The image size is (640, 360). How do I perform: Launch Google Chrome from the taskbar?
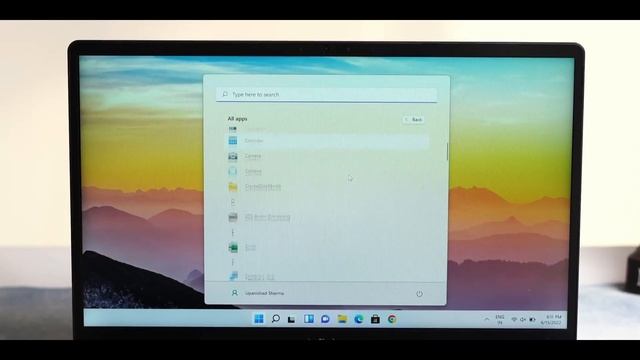point(392,319)
